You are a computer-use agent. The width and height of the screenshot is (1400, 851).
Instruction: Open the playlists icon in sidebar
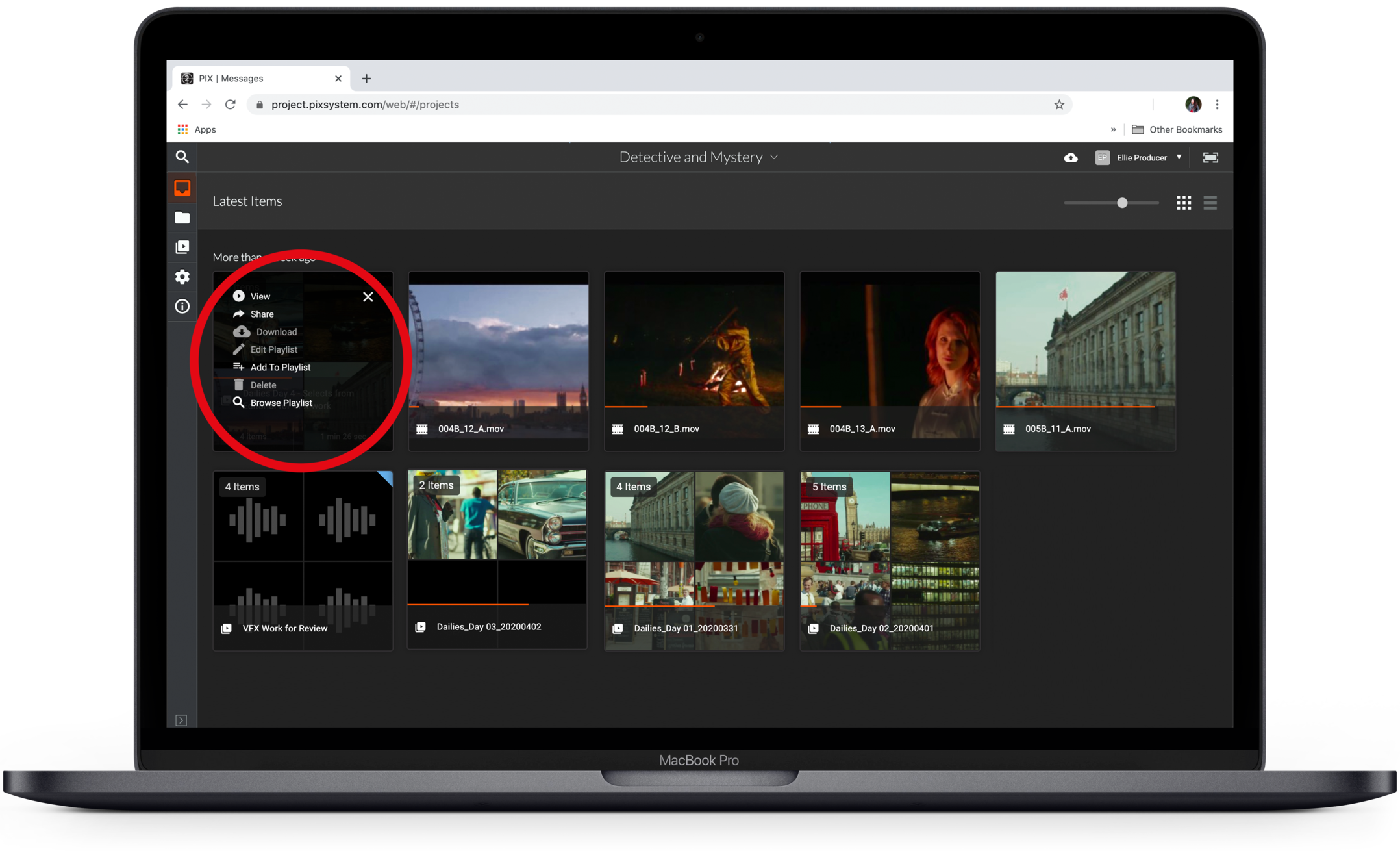coord(182,247)
